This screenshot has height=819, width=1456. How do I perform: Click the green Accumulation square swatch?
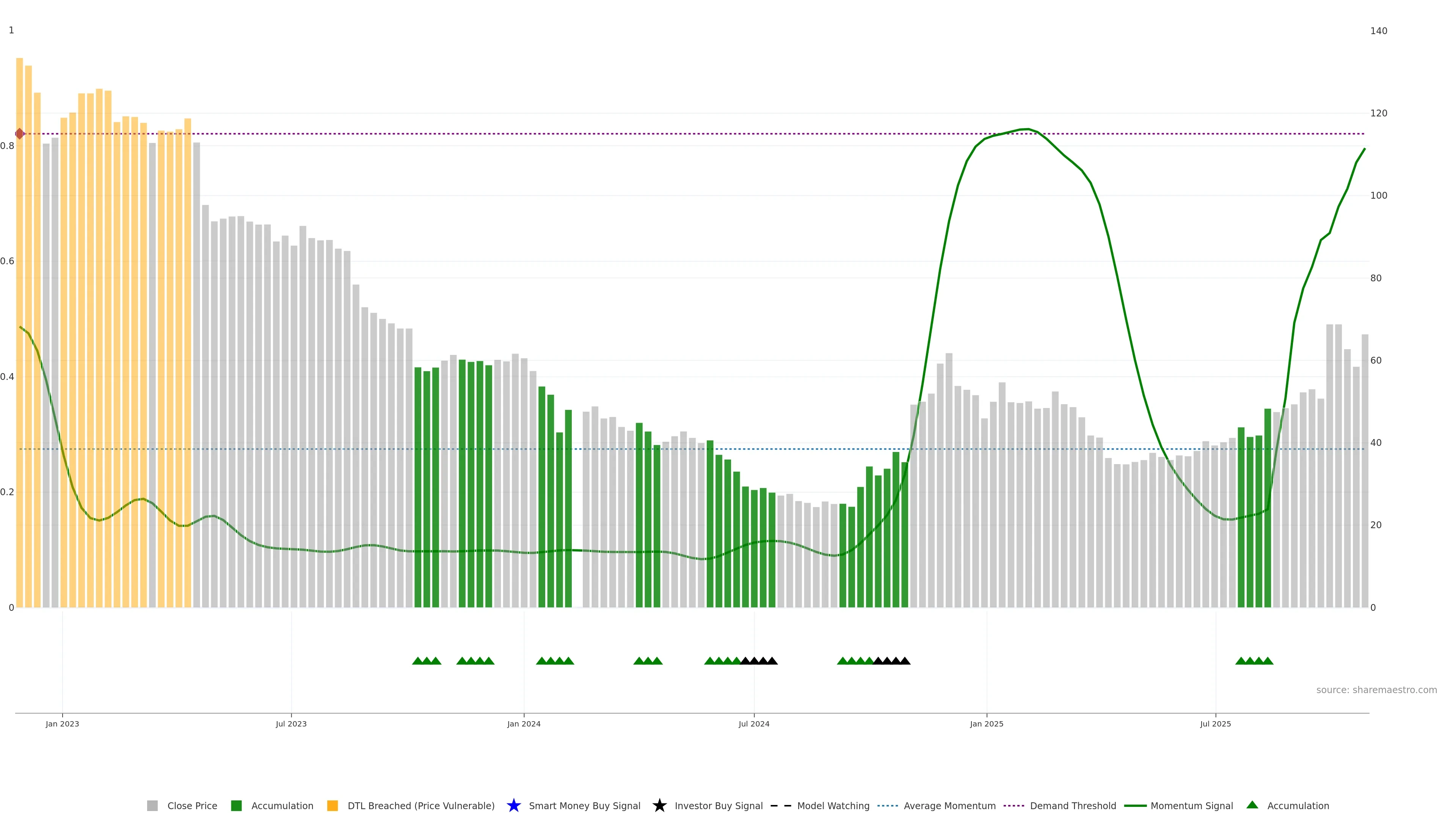pos(236,806)
